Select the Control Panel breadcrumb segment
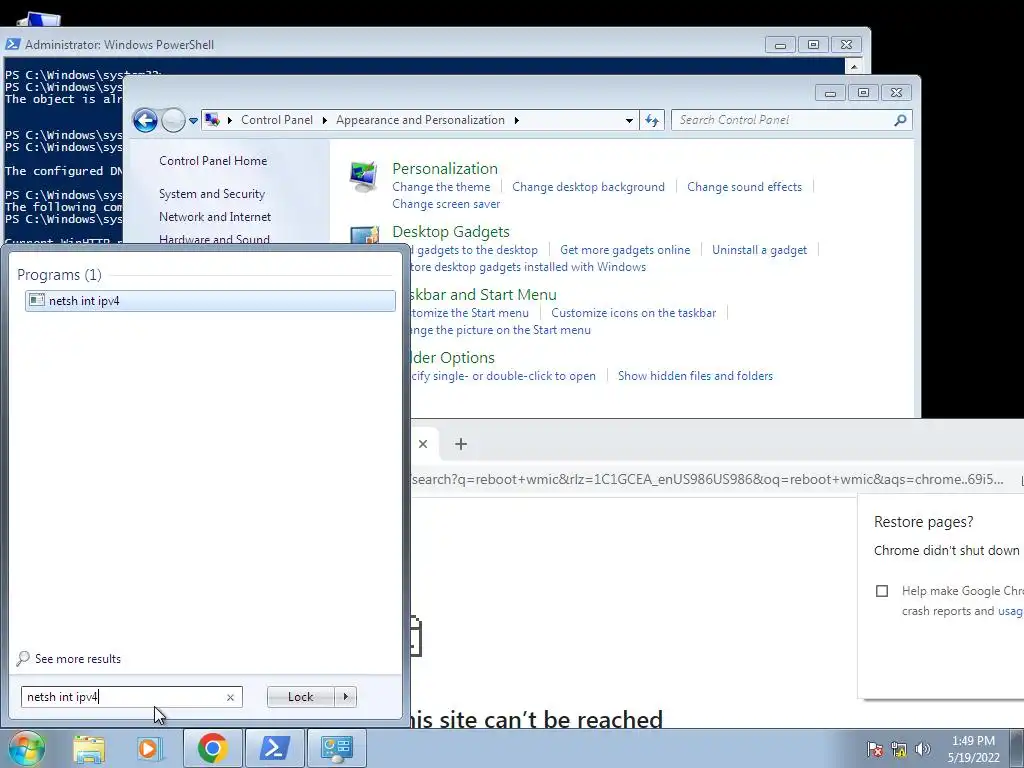Image resolution: width=1024 pixels, height=768 pixels. pyautogui.click(x=277, y=120)
